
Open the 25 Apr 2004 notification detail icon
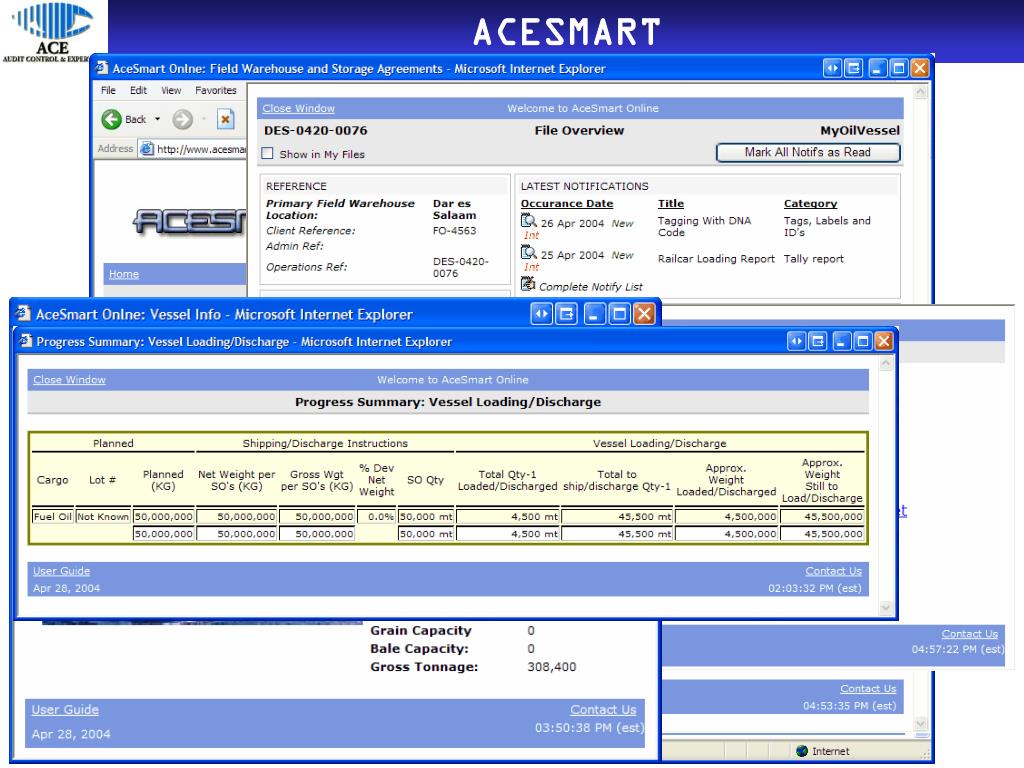pos(528,253)
